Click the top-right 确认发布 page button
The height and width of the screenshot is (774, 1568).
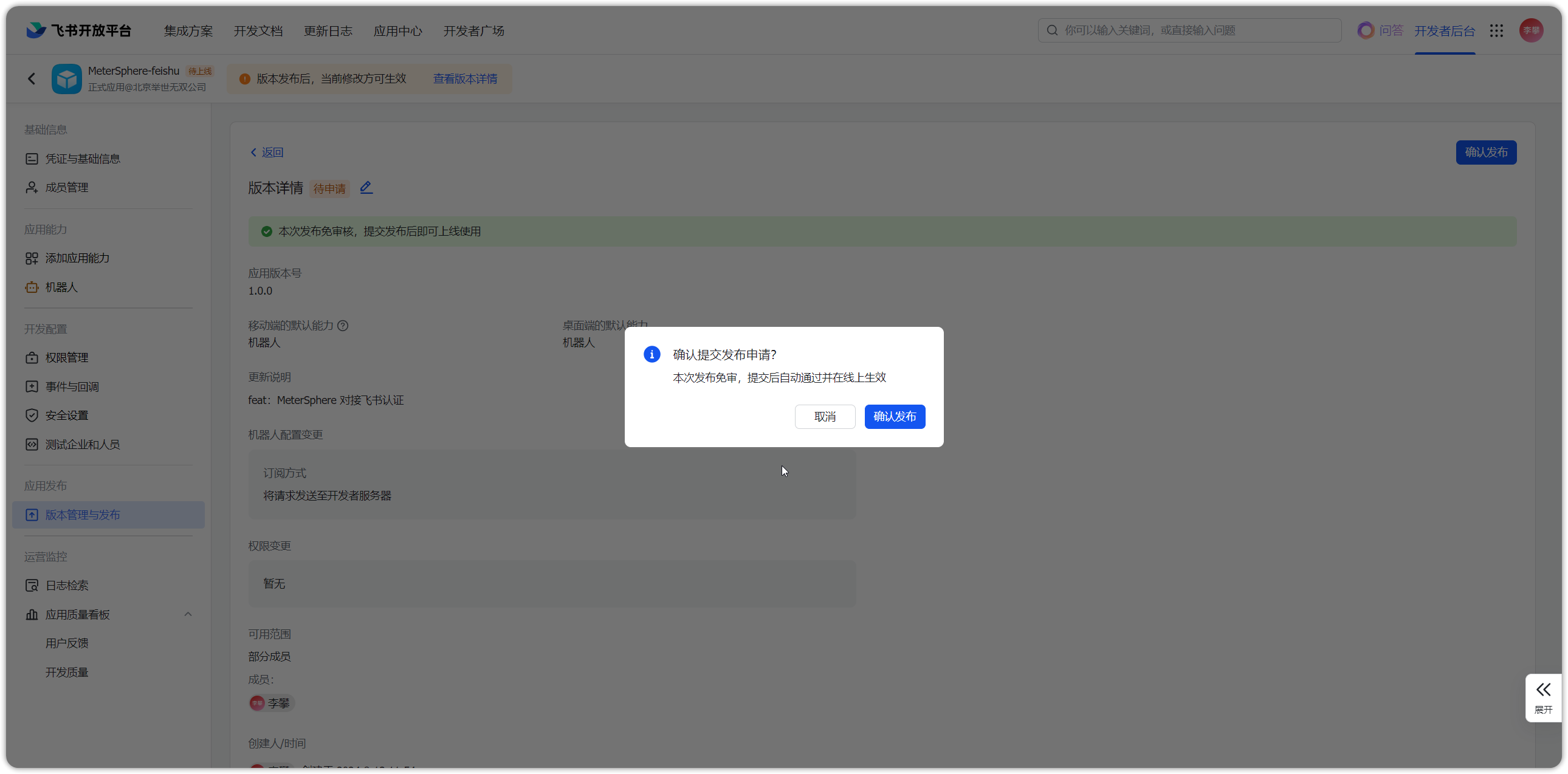[1486, 152]
